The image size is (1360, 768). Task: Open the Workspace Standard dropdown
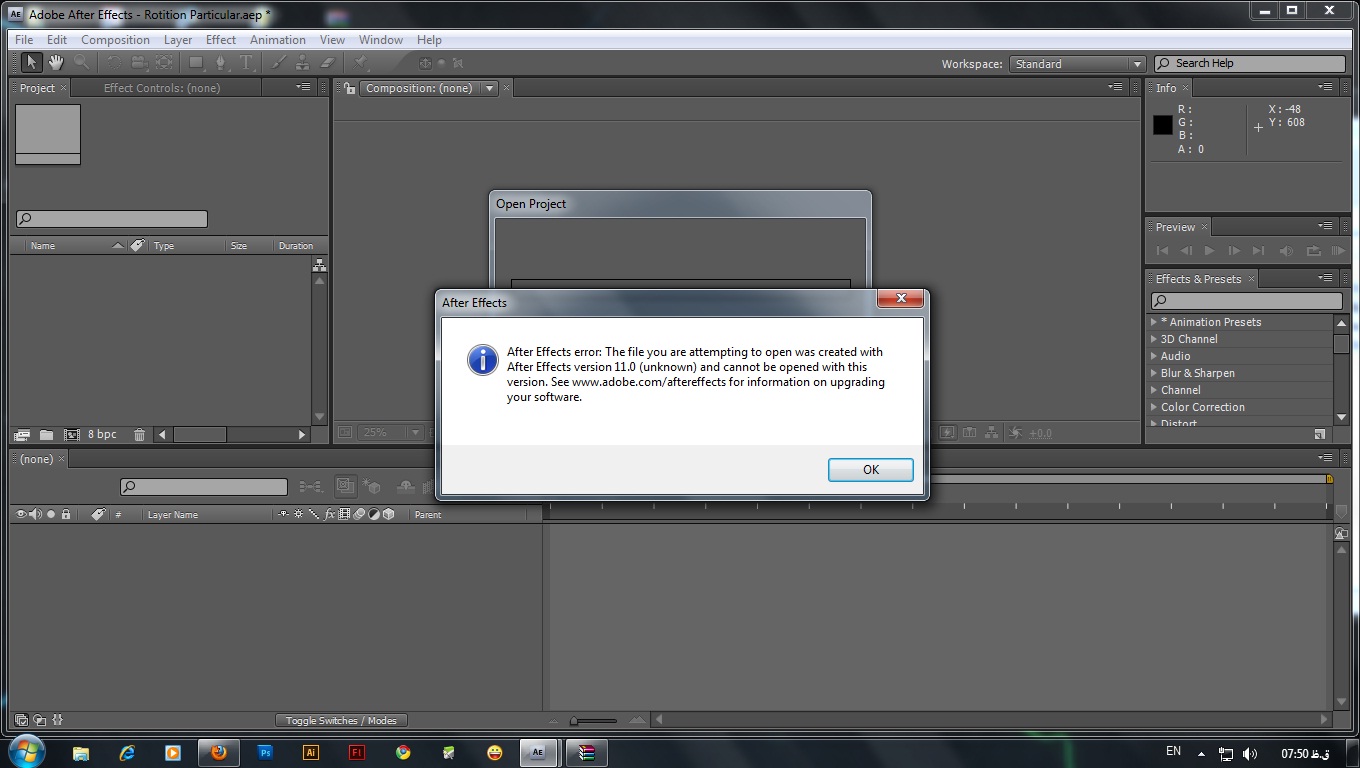click(x=1077, y=64)
